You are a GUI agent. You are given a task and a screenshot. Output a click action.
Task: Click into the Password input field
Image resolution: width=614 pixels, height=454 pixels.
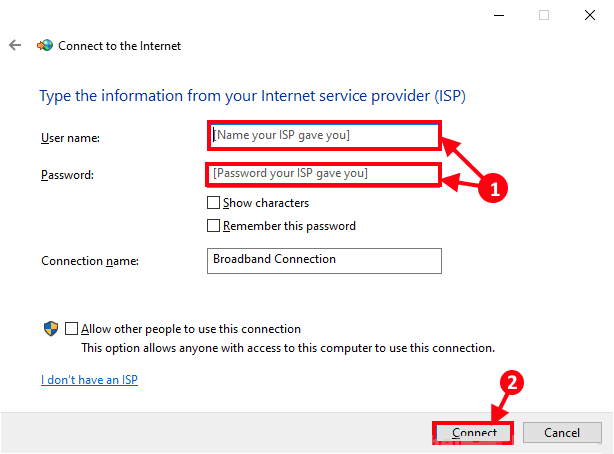pos(324,174)
